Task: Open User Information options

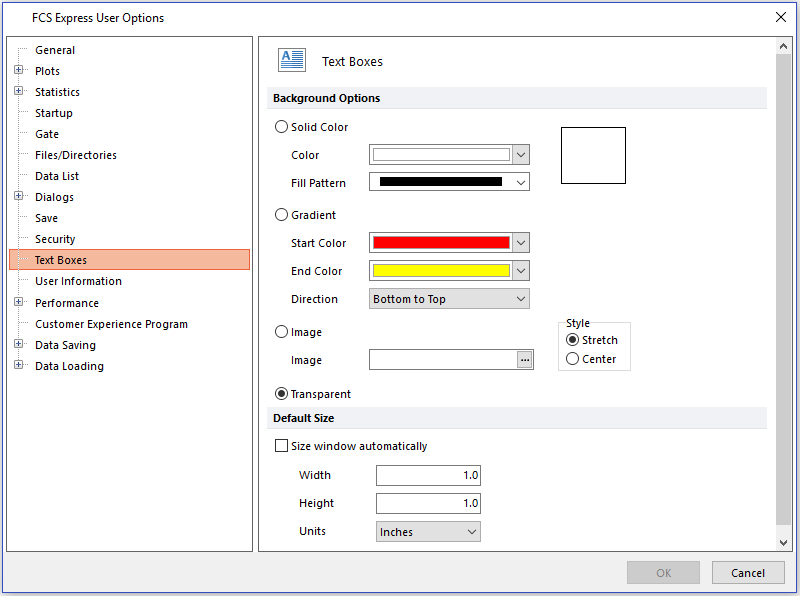Action: click(x=78, y=281)
